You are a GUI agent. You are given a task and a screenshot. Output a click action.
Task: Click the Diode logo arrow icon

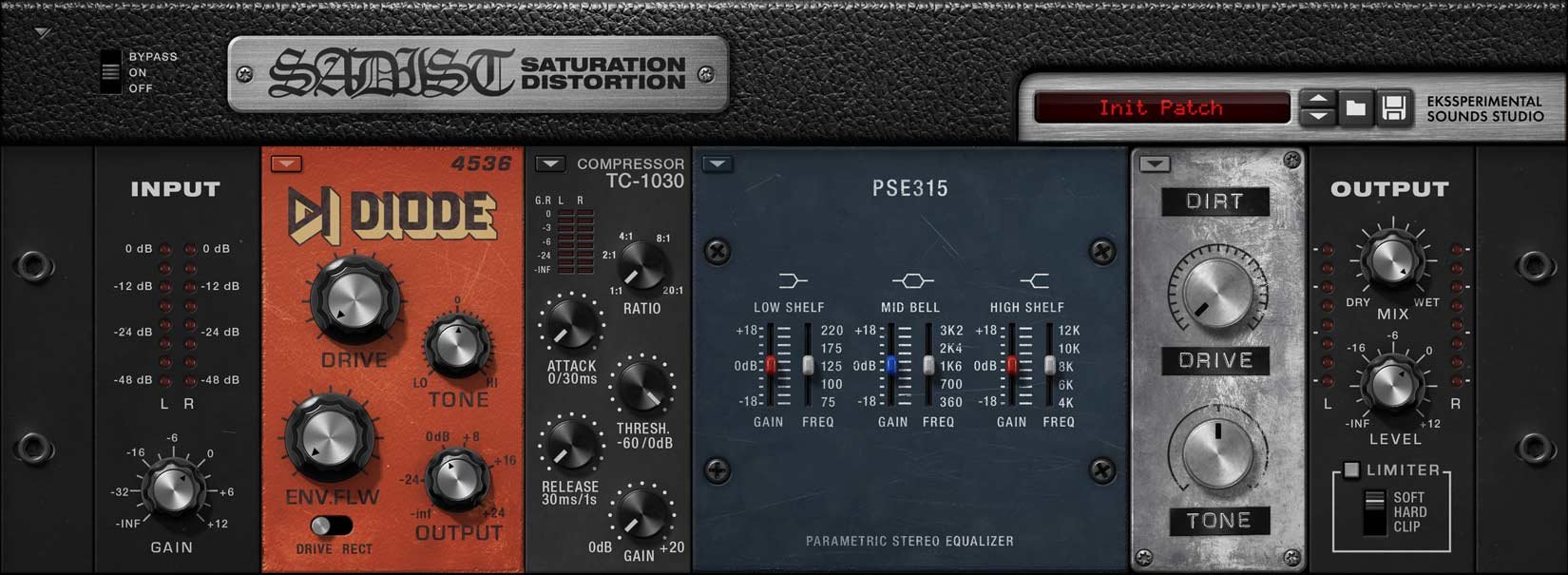coord(315,217)
